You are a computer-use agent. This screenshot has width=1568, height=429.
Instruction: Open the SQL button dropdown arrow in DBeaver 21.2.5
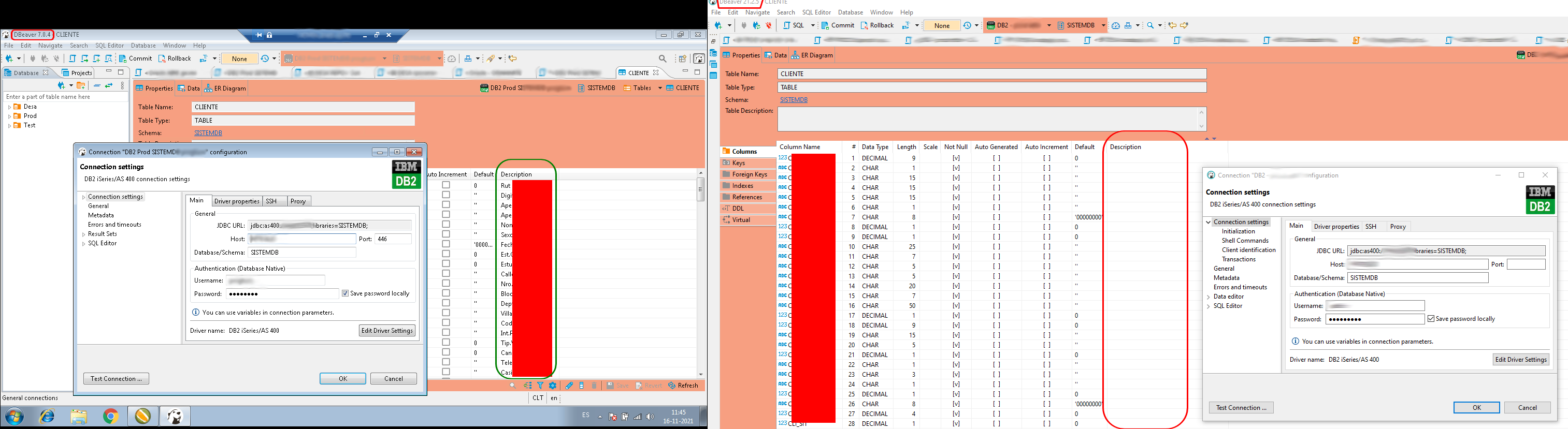(813, 25)
